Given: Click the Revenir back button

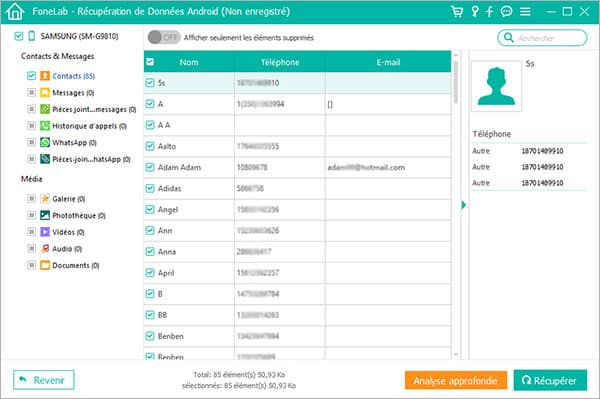Looking at the screenshot, I should (x=44, y=380).
